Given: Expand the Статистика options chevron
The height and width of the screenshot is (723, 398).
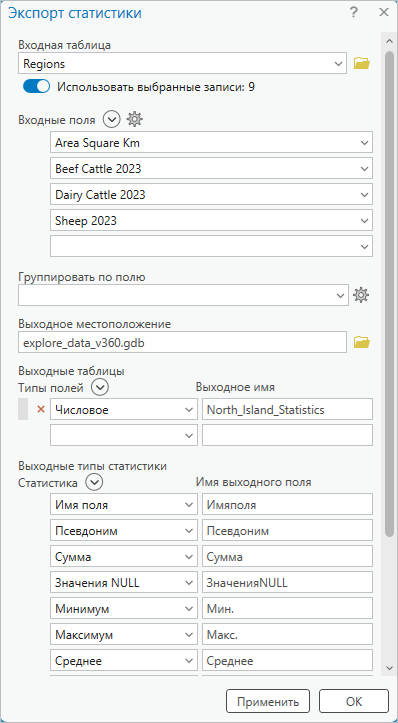Looking at the screenshot, I should 95,482.
